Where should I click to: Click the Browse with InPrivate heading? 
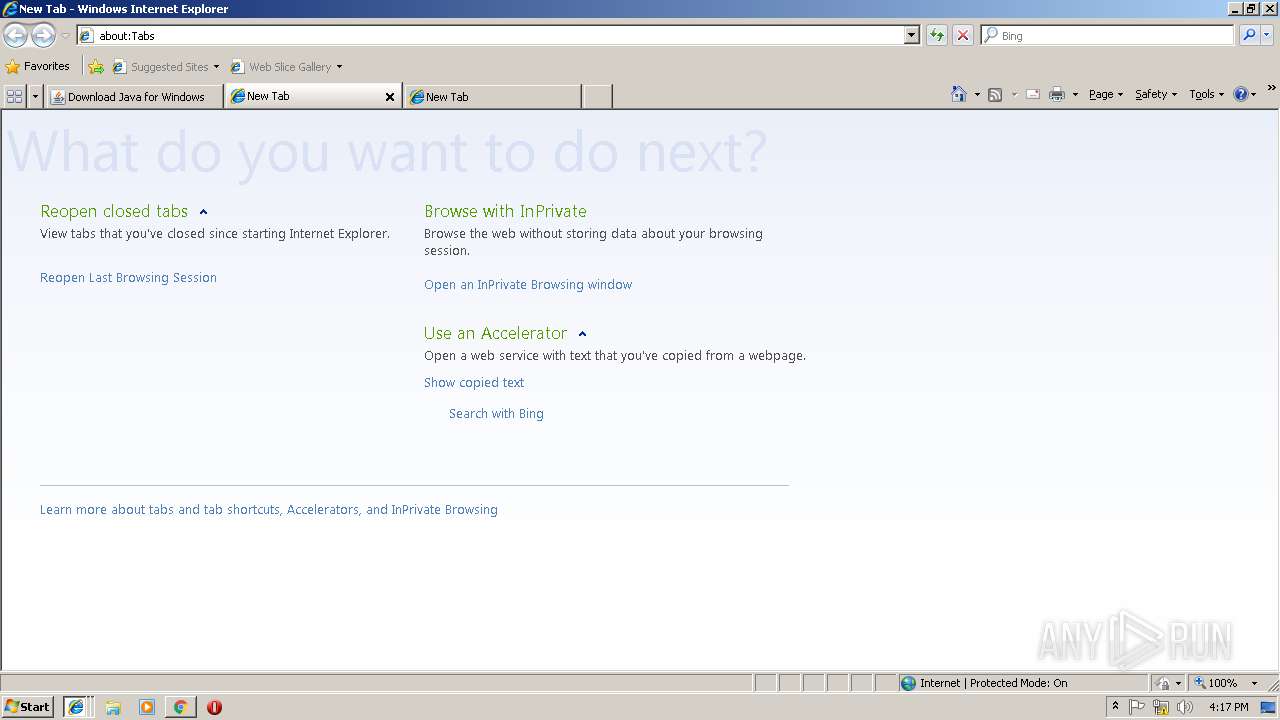[505, 211]
